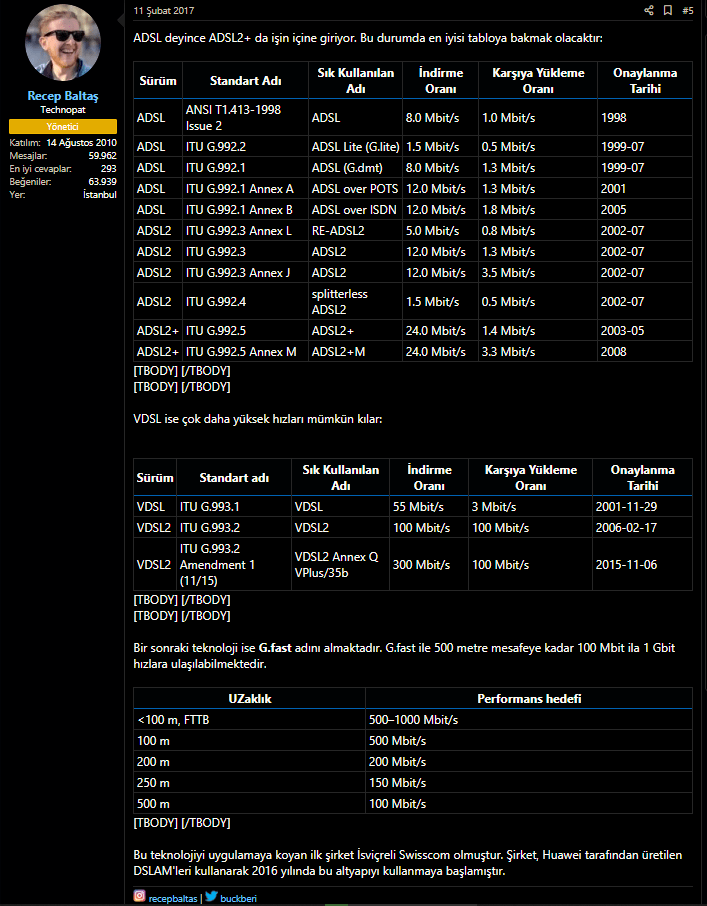Select the 500–1000 Mbit/s cell
The height and width of the screenshot is (906, 707).
click(x=529, y=719)
